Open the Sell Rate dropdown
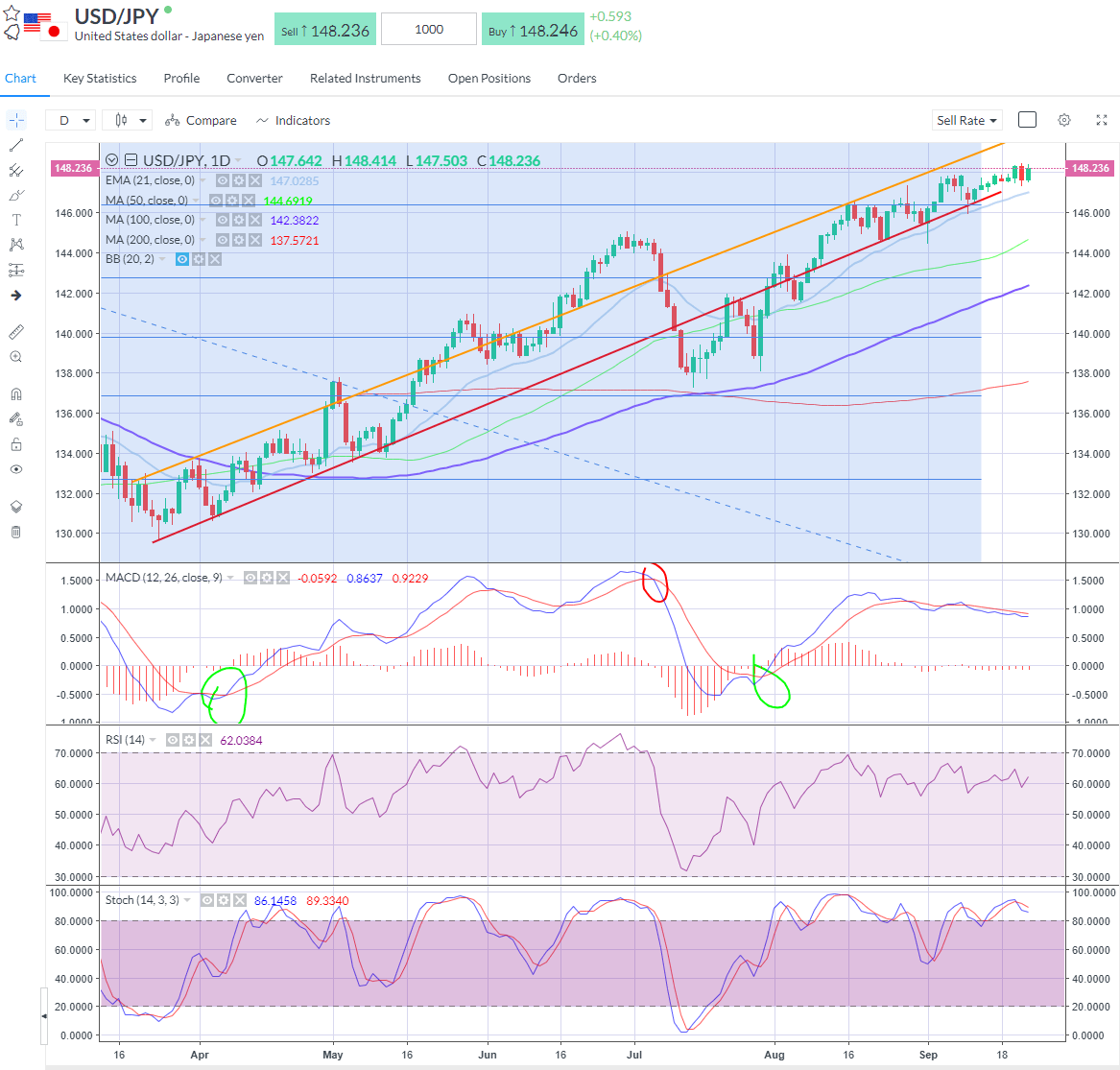This screenshot has width=1120, height=1070. coord(967,120)
